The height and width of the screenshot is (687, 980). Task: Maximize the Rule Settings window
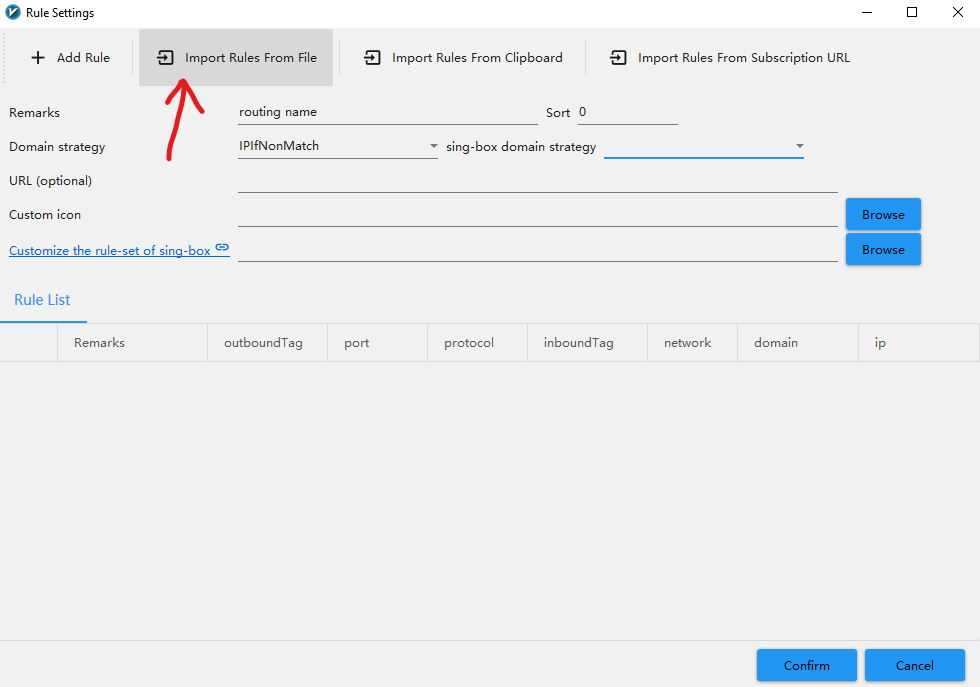912,13
